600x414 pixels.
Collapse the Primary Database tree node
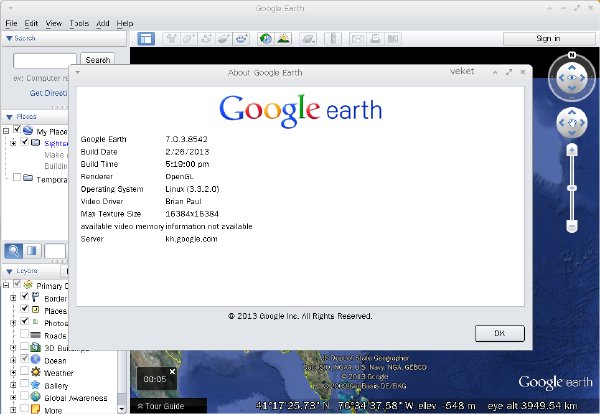(6, 285)
